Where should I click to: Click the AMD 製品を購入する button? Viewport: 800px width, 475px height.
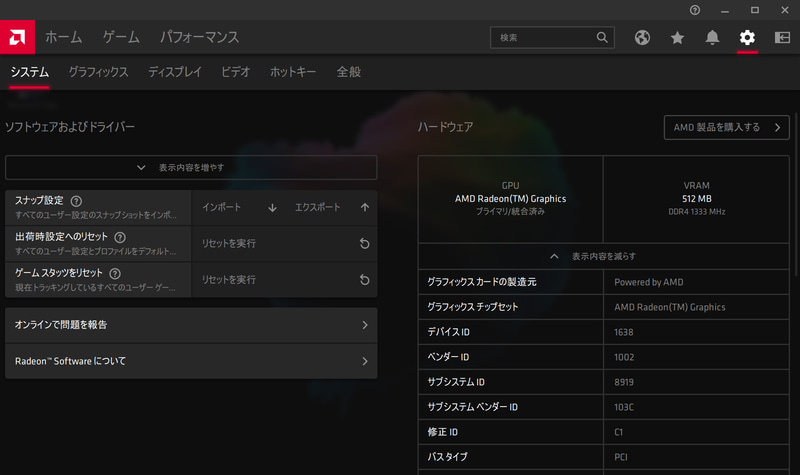click(727, 128)
